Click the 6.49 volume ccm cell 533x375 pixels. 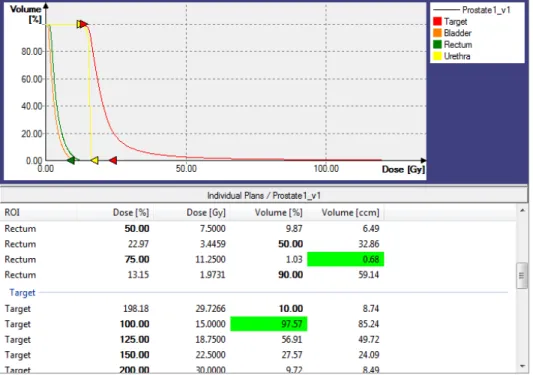click(371, 228)
